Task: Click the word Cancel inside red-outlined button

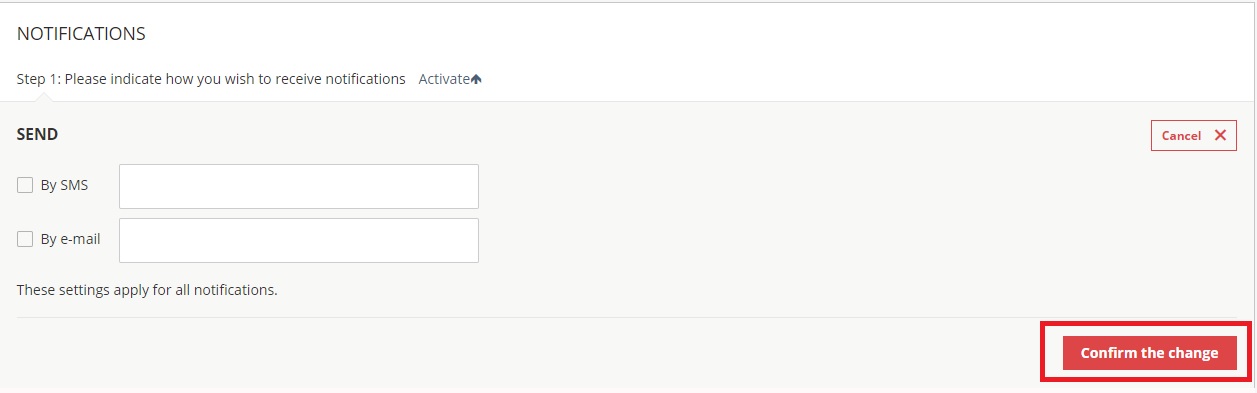Action: (x=1181, y=136)
